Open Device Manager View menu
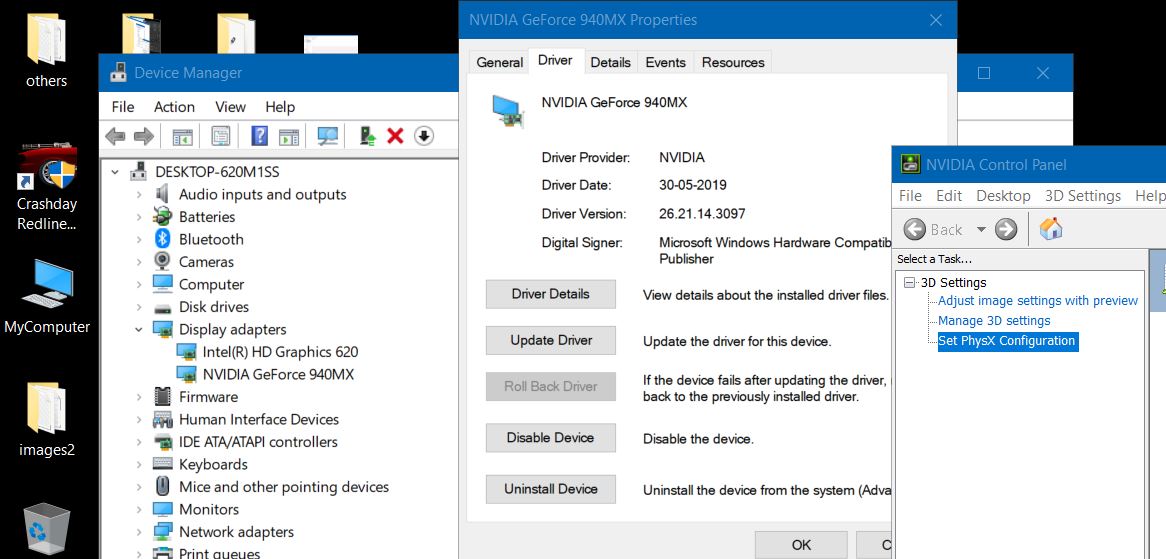The image size is (1166, 559). click(x=230, y=107)
